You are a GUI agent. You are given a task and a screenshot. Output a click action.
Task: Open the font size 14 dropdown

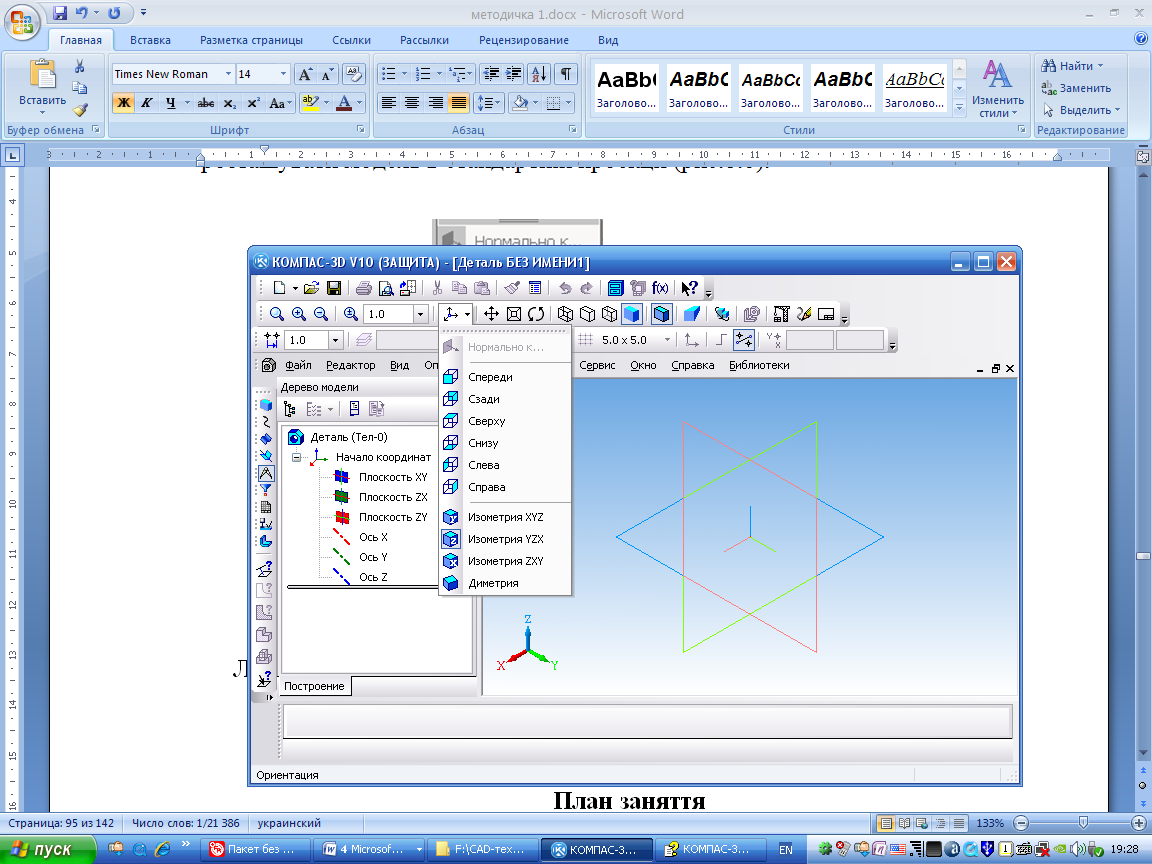(x=284, y=74)
